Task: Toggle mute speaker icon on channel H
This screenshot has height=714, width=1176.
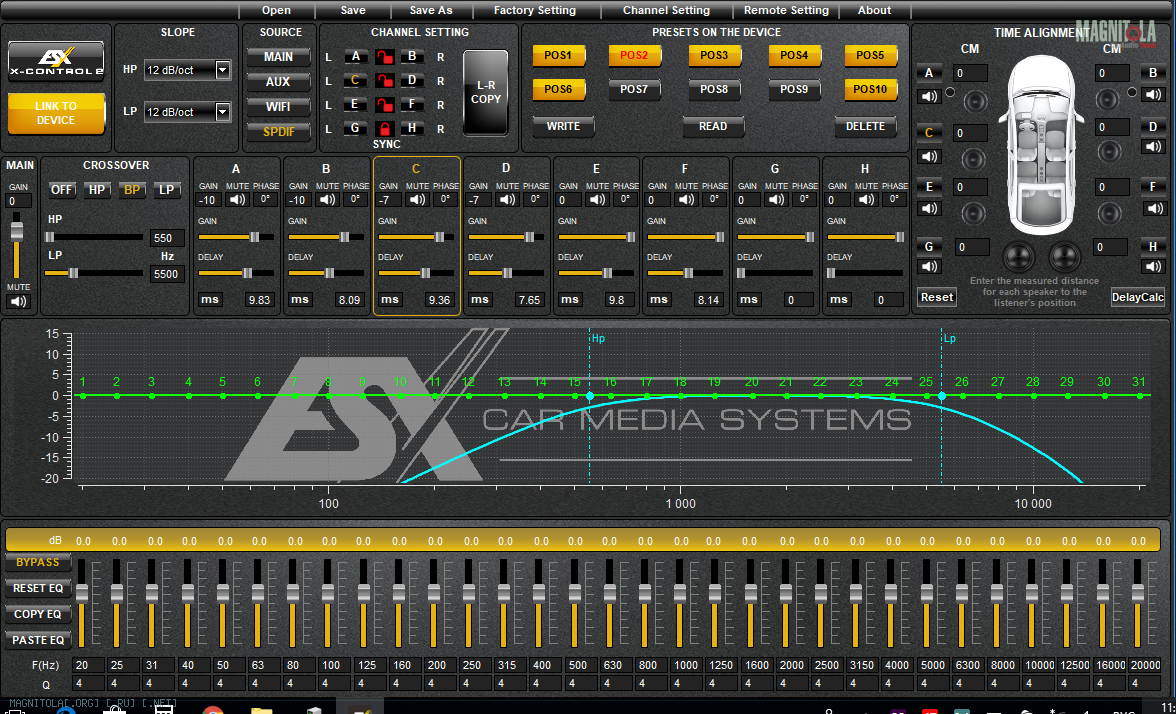Action: click(x=866, y=200)
